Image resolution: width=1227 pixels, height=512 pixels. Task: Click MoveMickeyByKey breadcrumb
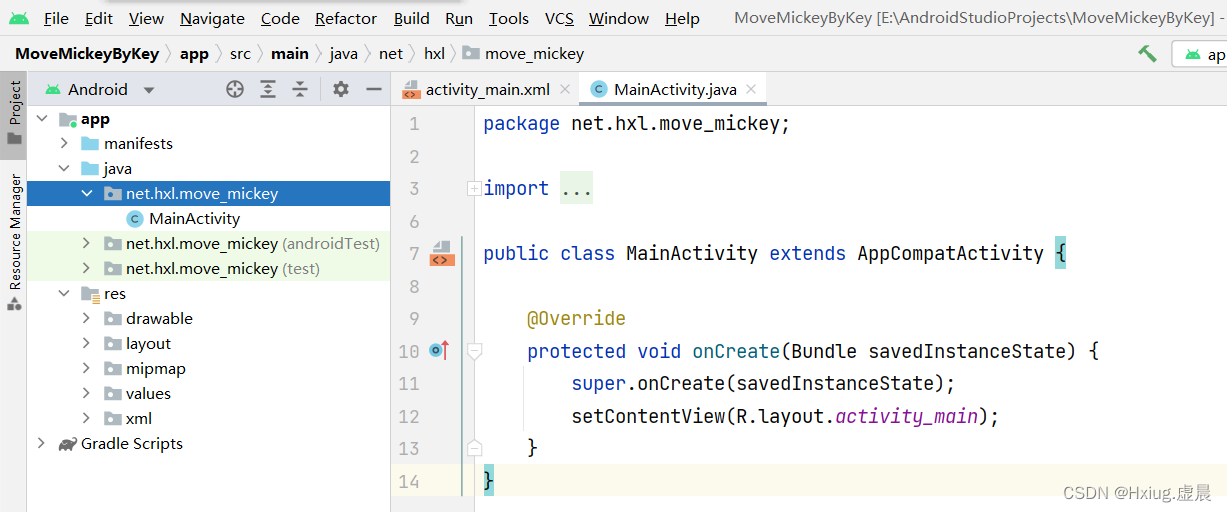pos(87,53)
